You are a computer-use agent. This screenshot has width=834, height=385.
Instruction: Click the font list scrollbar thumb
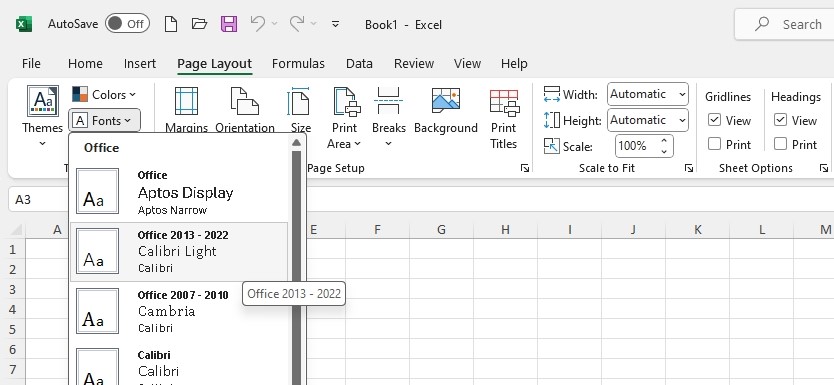click(296, 268)
